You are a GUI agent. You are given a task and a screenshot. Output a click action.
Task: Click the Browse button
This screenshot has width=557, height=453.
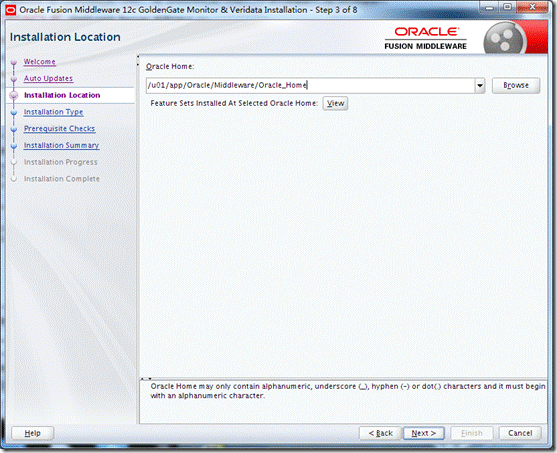pyautogui.click(x=516, y=85)
